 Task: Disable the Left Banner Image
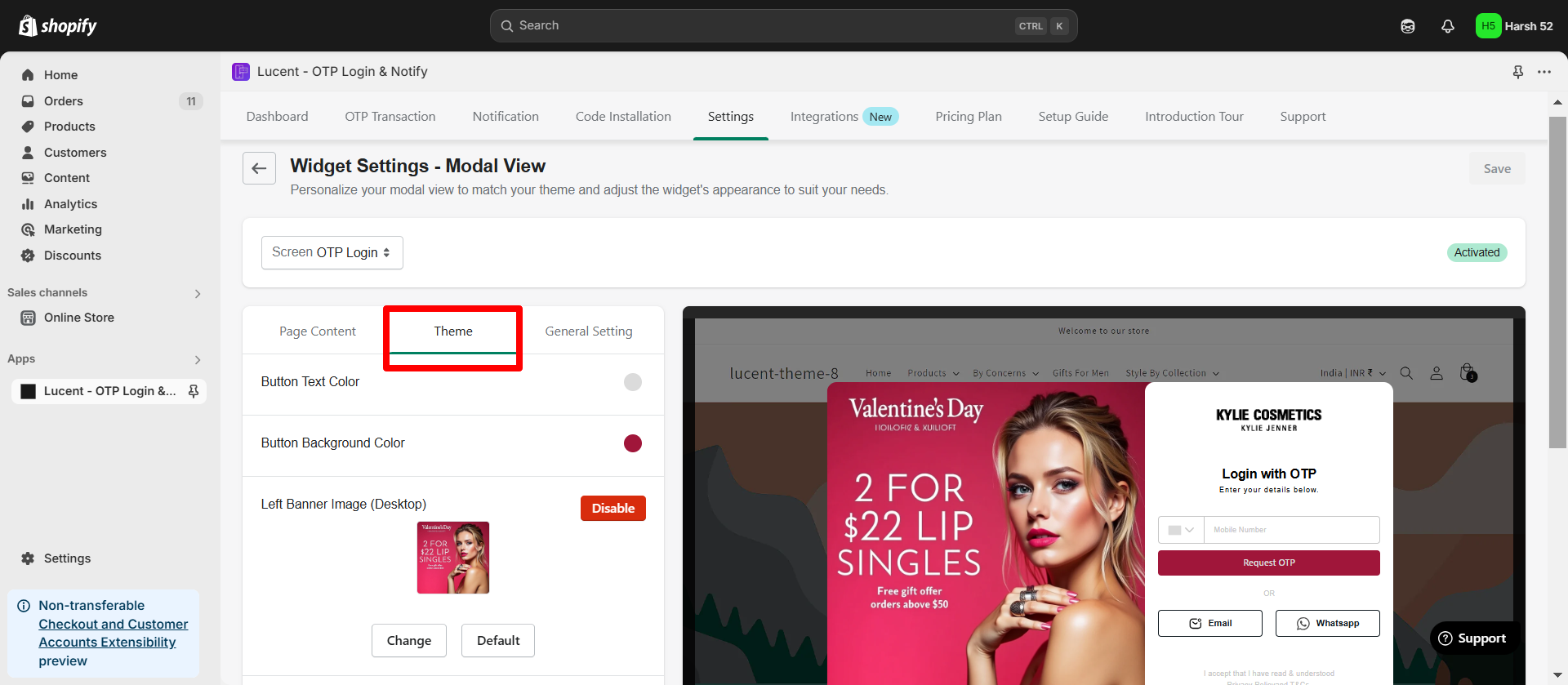[613, 508]
